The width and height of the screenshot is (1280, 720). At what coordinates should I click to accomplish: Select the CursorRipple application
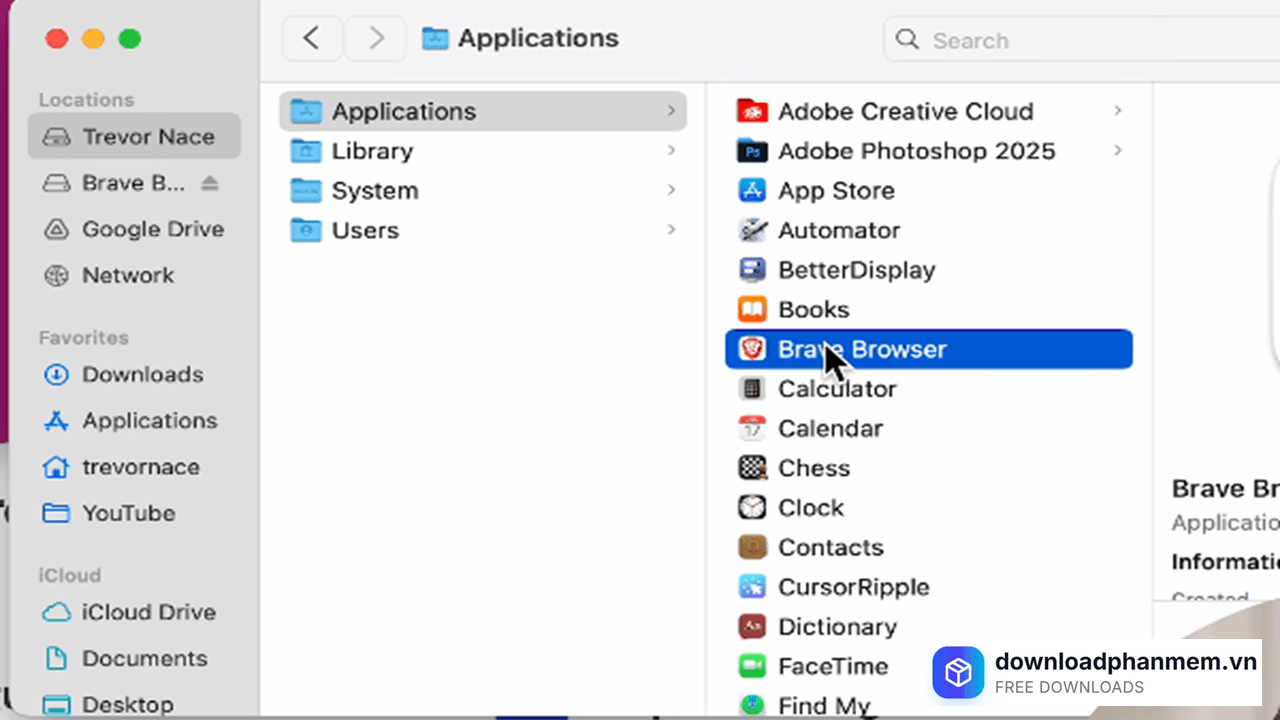853,587
